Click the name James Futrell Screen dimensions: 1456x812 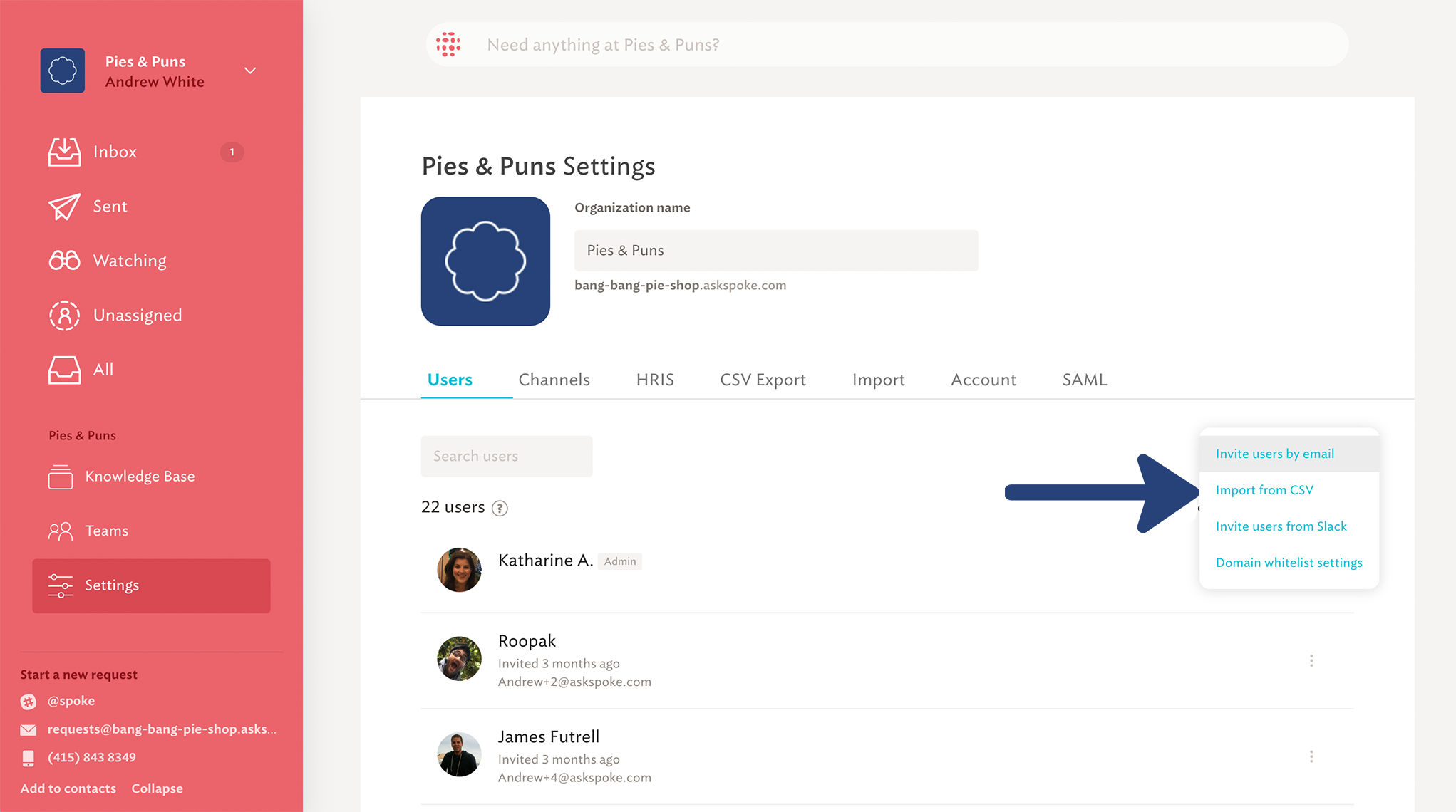pos(548,736)
